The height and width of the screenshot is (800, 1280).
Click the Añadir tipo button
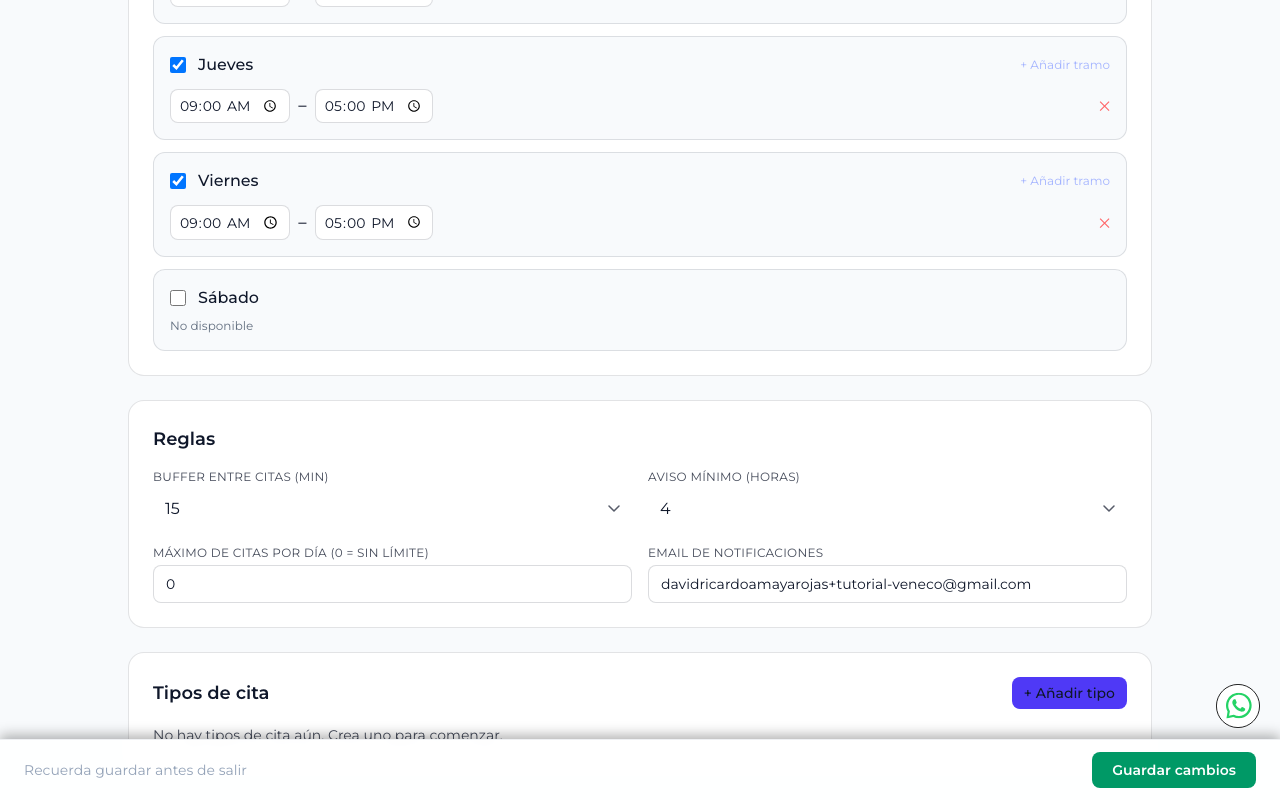(x=1069, y=693)
